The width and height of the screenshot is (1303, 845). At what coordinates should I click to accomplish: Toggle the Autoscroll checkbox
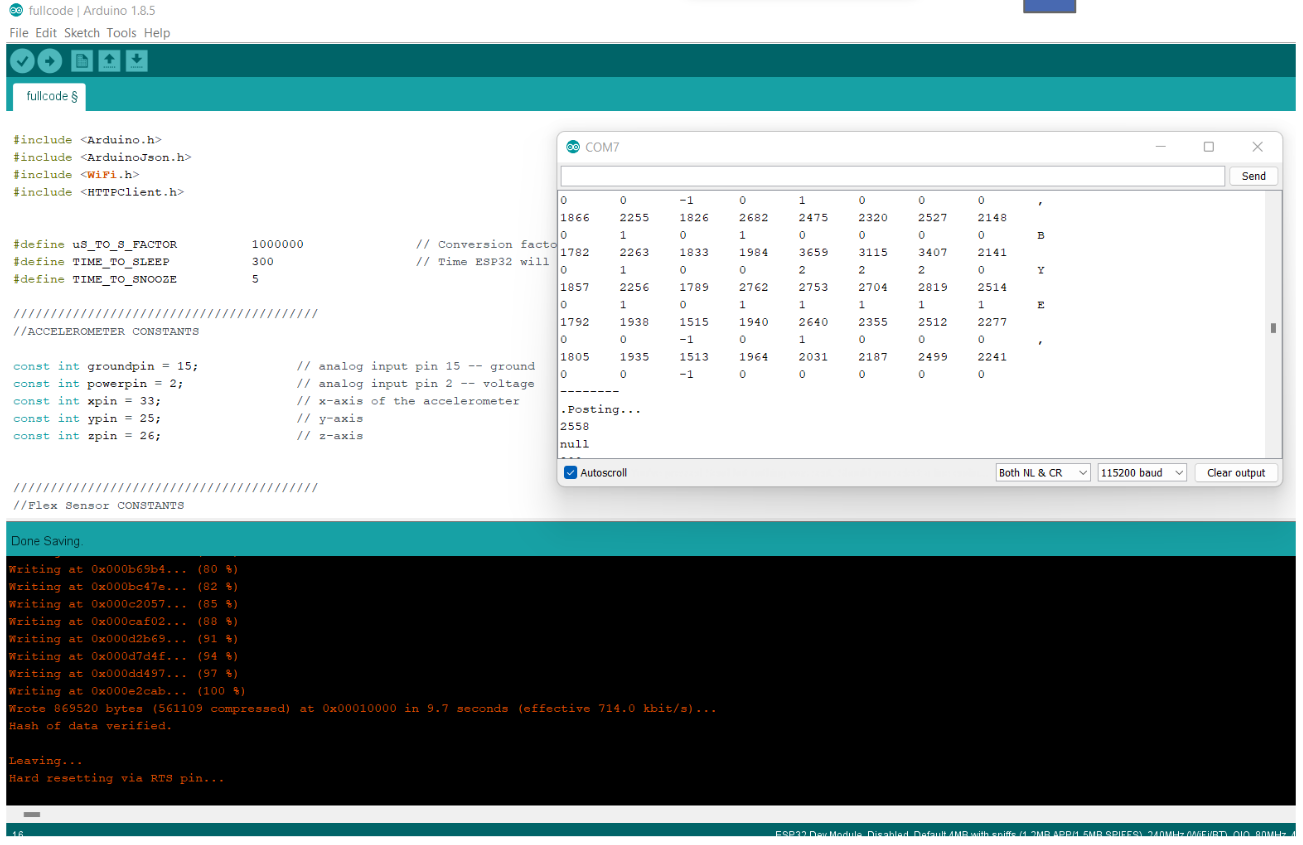(x=571, y=472)
